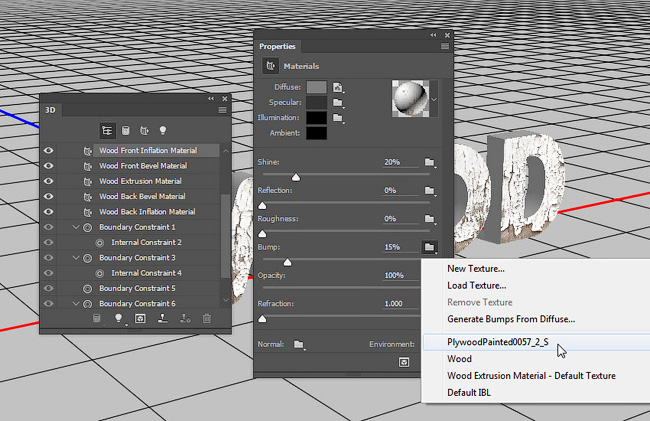Click the Ambient color swatch
The width and height of the screenshot is (650, 421).
point(316,133)
